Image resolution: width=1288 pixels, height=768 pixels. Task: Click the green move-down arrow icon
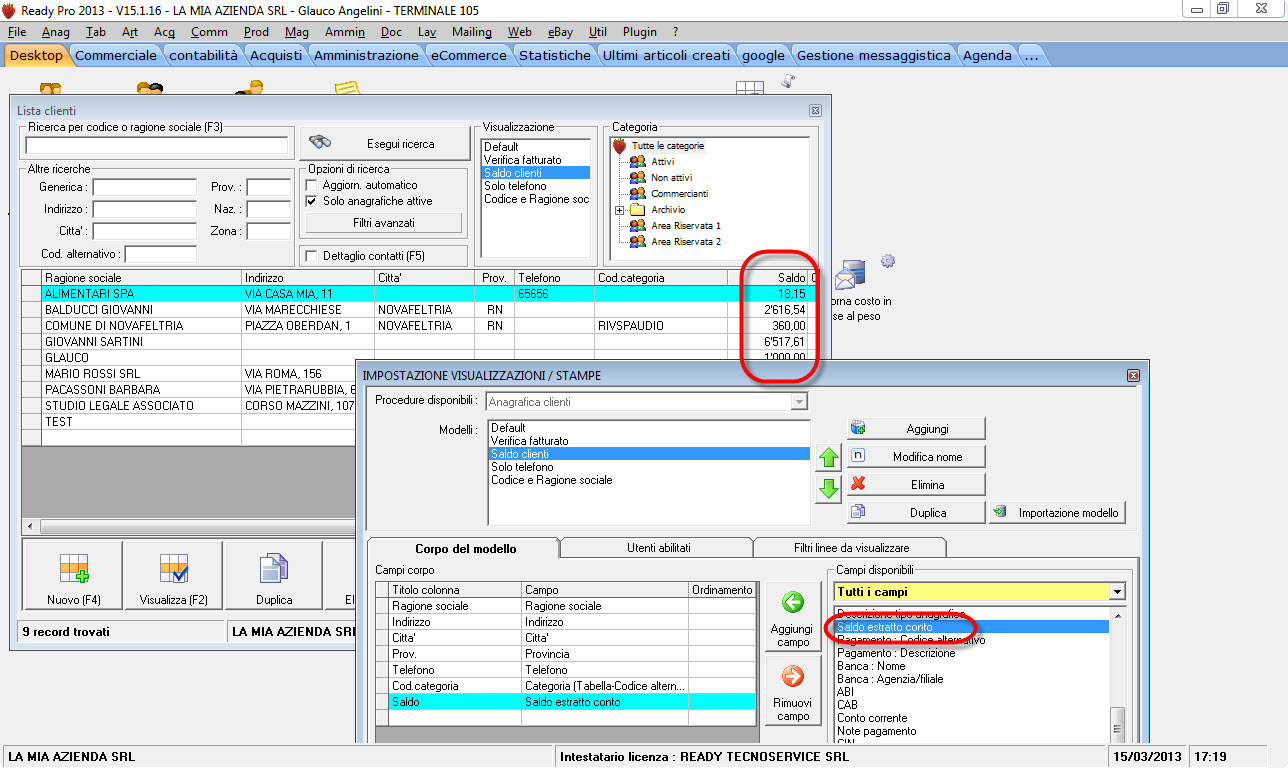pos(828,490)
